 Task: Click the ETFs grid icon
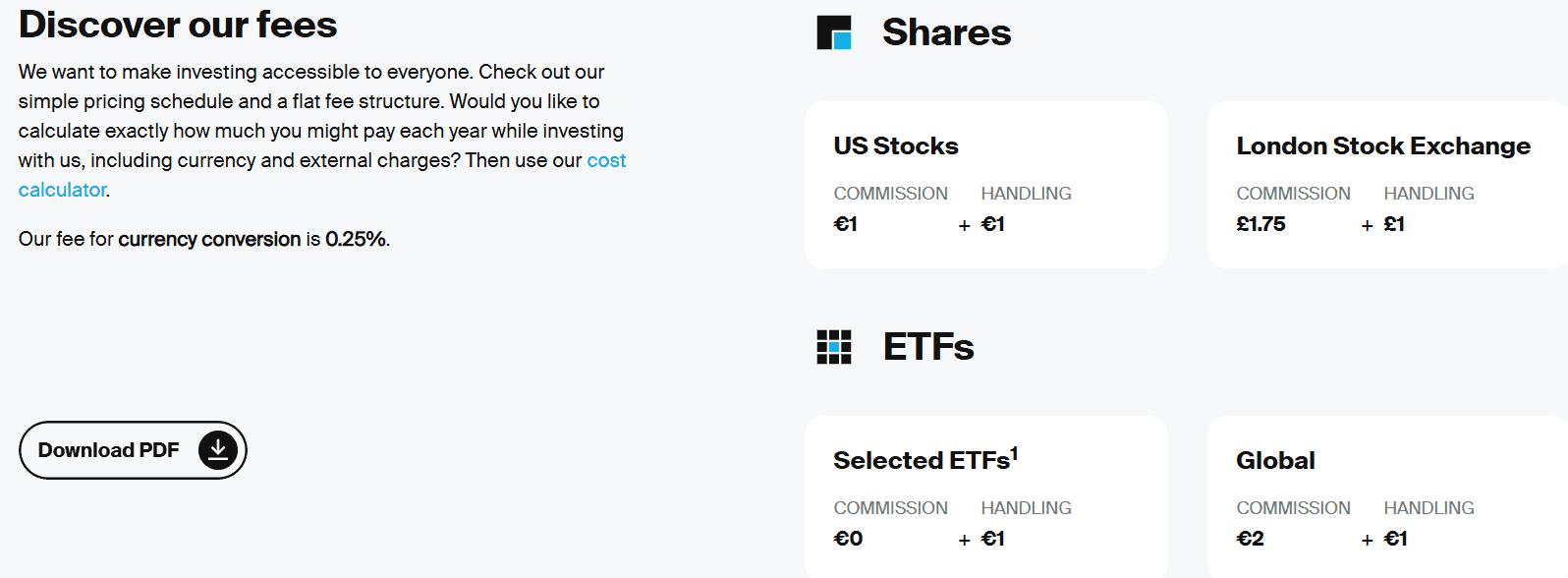pos(834,347)
